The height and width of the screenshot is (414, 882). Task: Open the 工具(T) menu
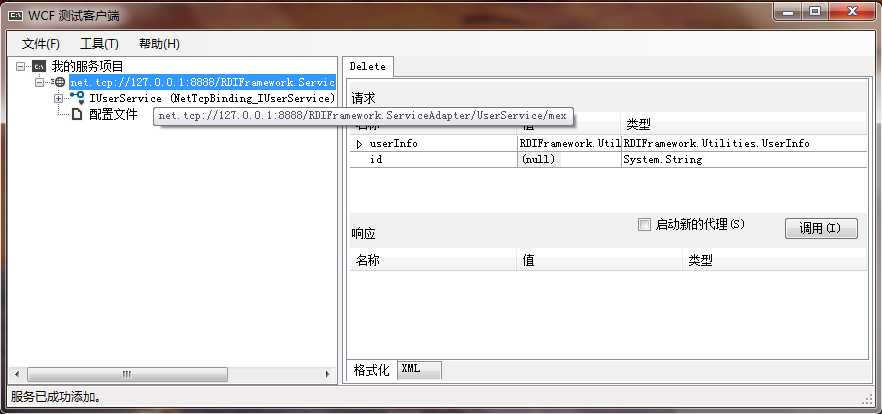[99, 44]
